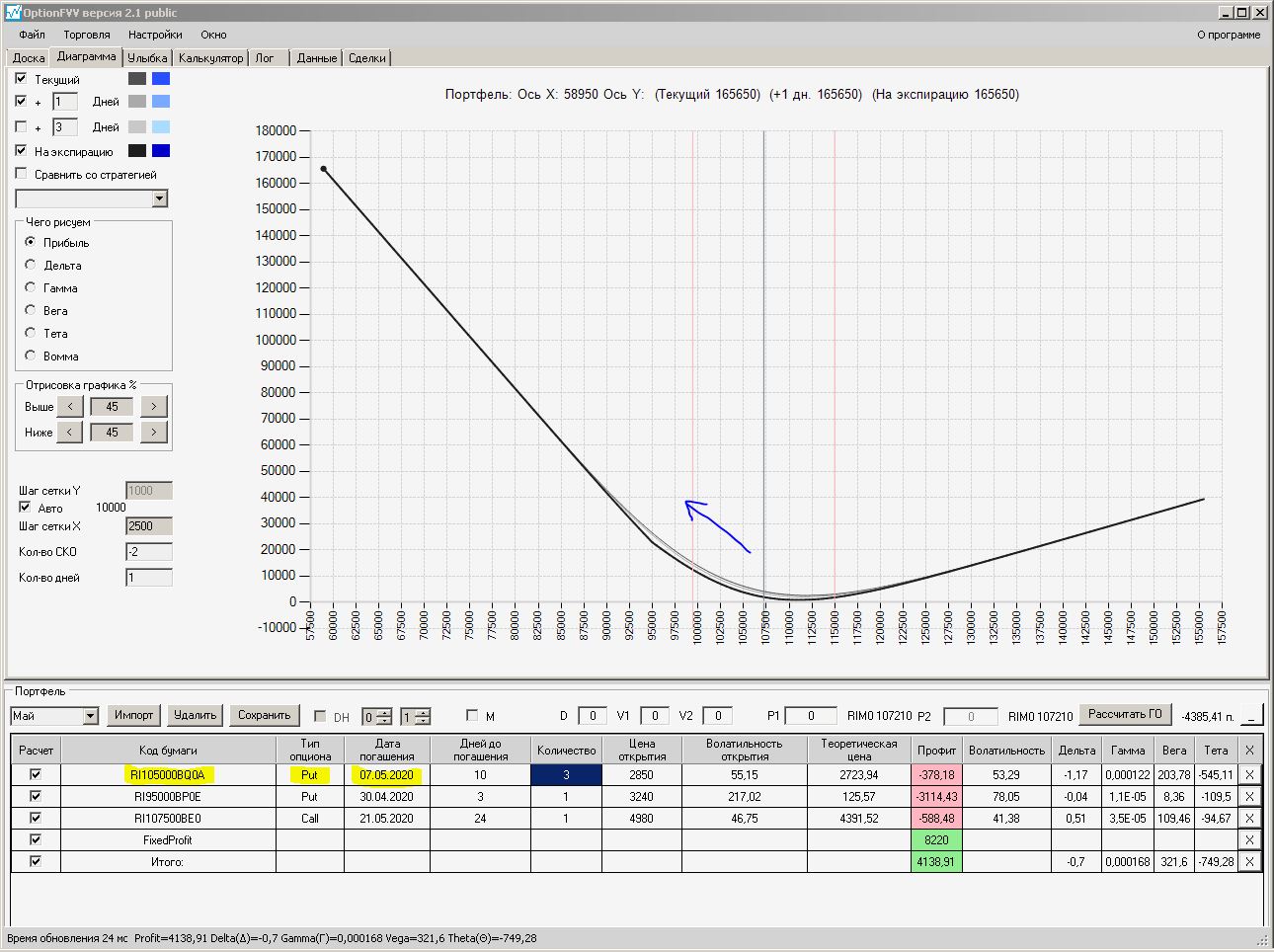Click the underscore button beside -4385,41 п.

click(x=1251, y=716)
